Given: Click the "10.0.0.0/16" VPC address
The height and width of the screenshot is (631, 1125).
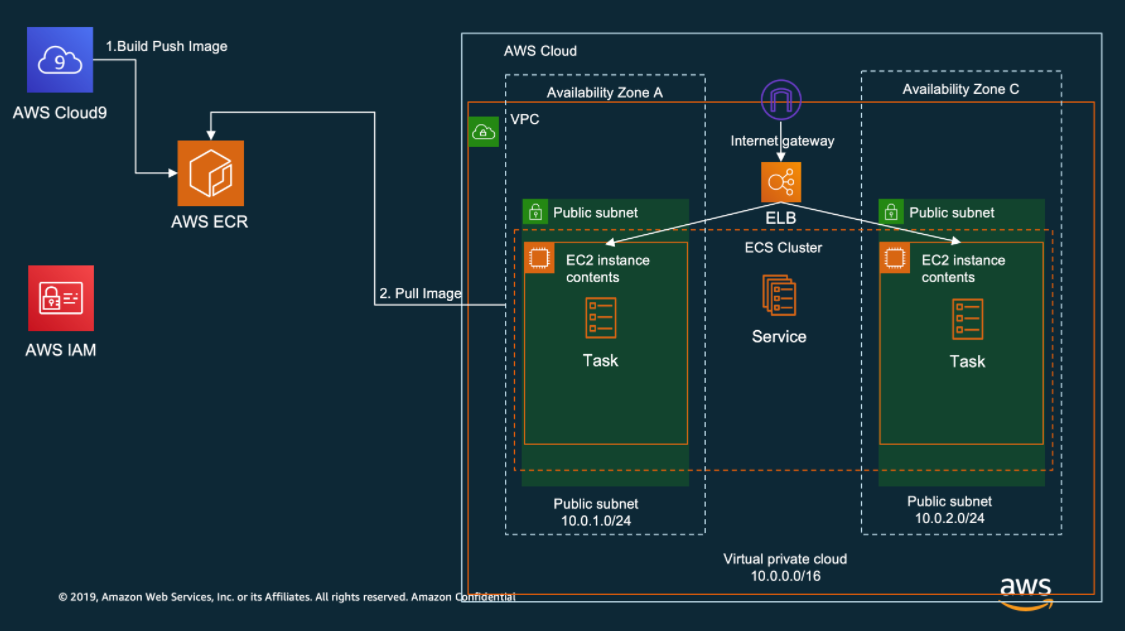Looking at the screenshot, I should [786, 576].
